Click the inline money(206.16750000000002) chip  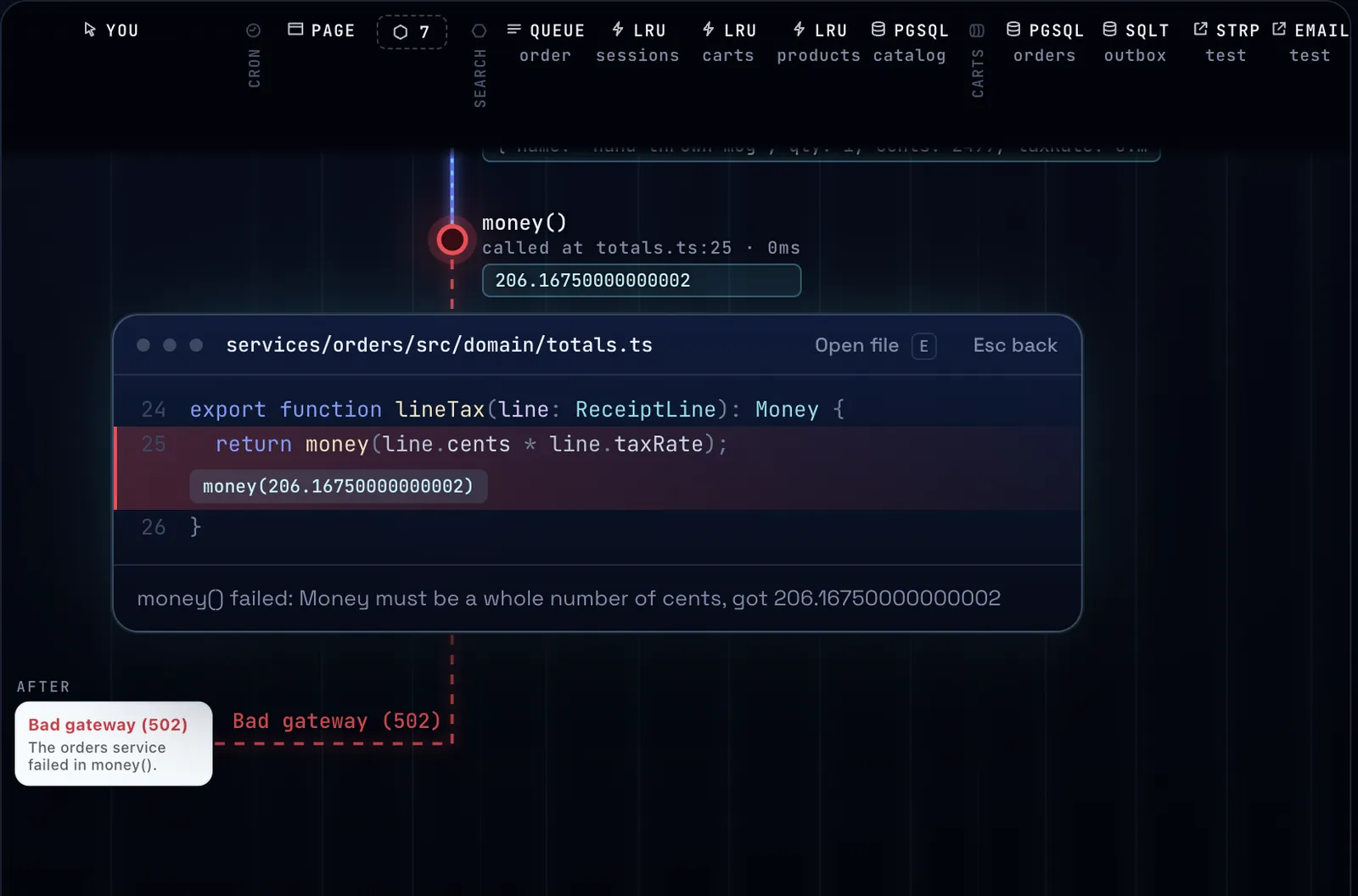[338, 486]
